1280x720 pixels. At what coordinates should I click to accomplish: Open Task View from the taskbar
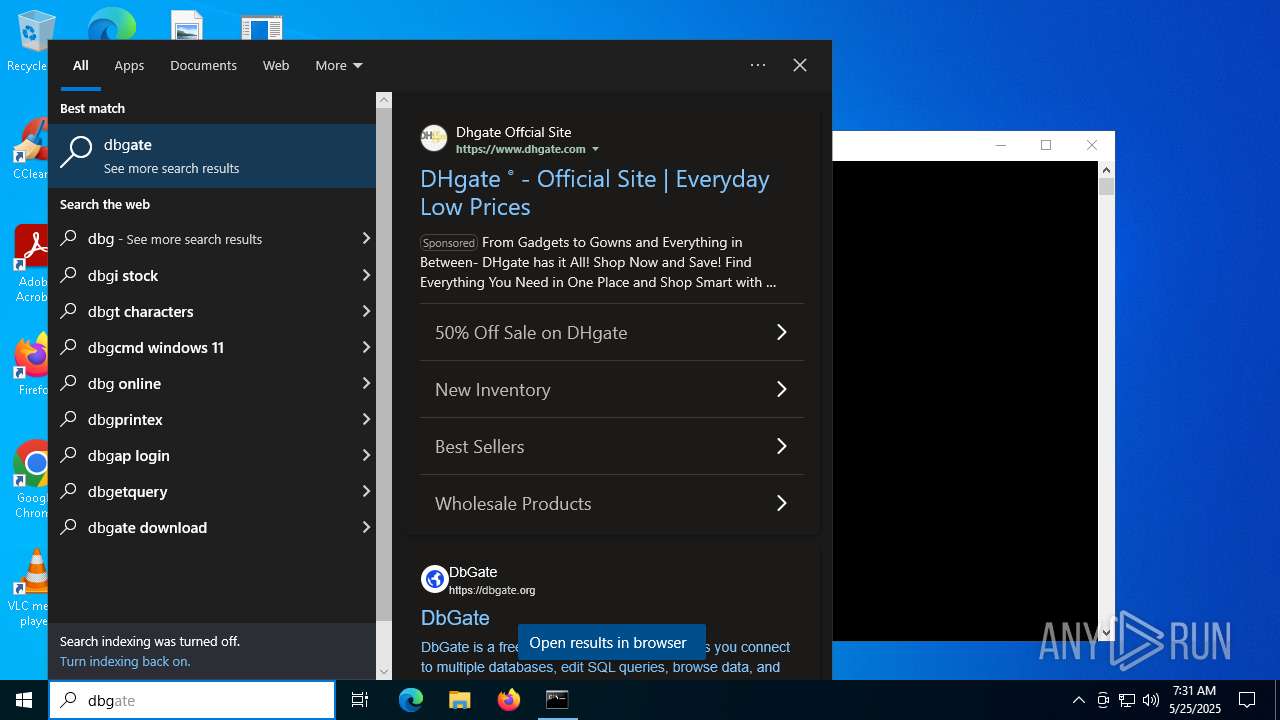pyautogui.click(x=360, y=700)
